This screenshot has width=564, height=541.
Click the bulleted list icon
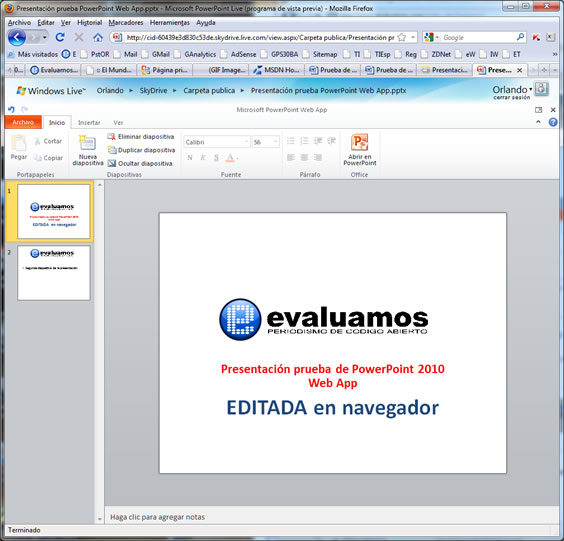click(291, 141)
